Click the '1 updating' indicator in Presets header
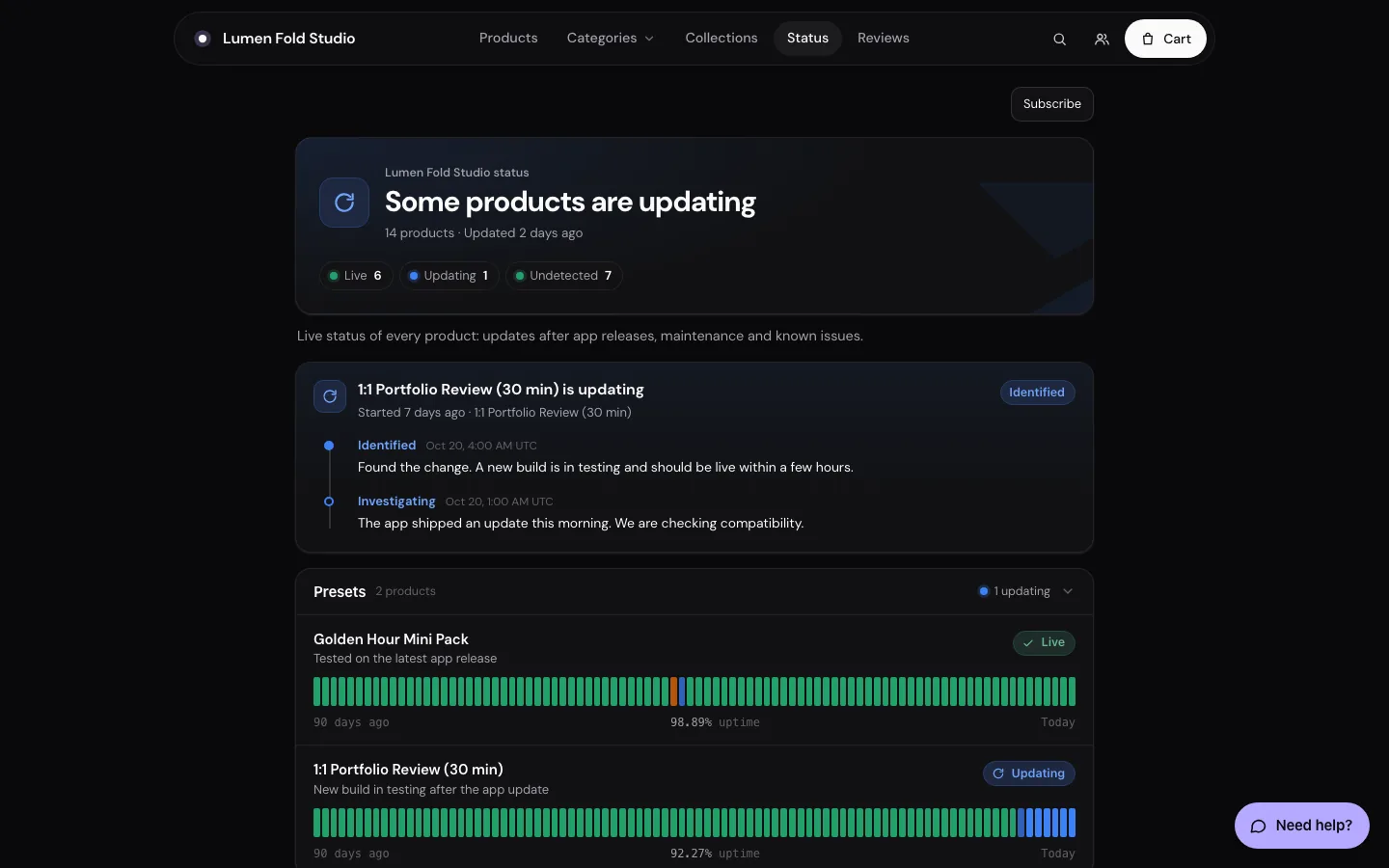The height and width of the screenshot is (868, 1389). click(1015, 591)
